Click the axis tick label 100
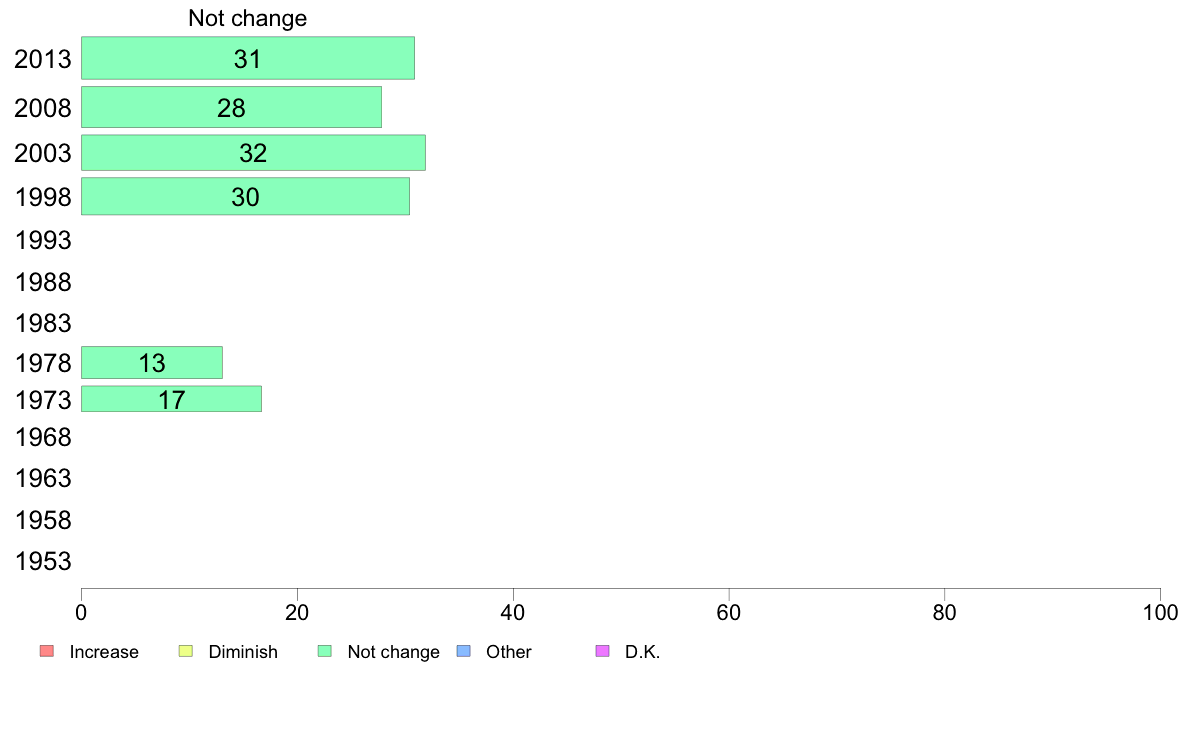Screen dimensions: 1188x736 coord(1160,612)
